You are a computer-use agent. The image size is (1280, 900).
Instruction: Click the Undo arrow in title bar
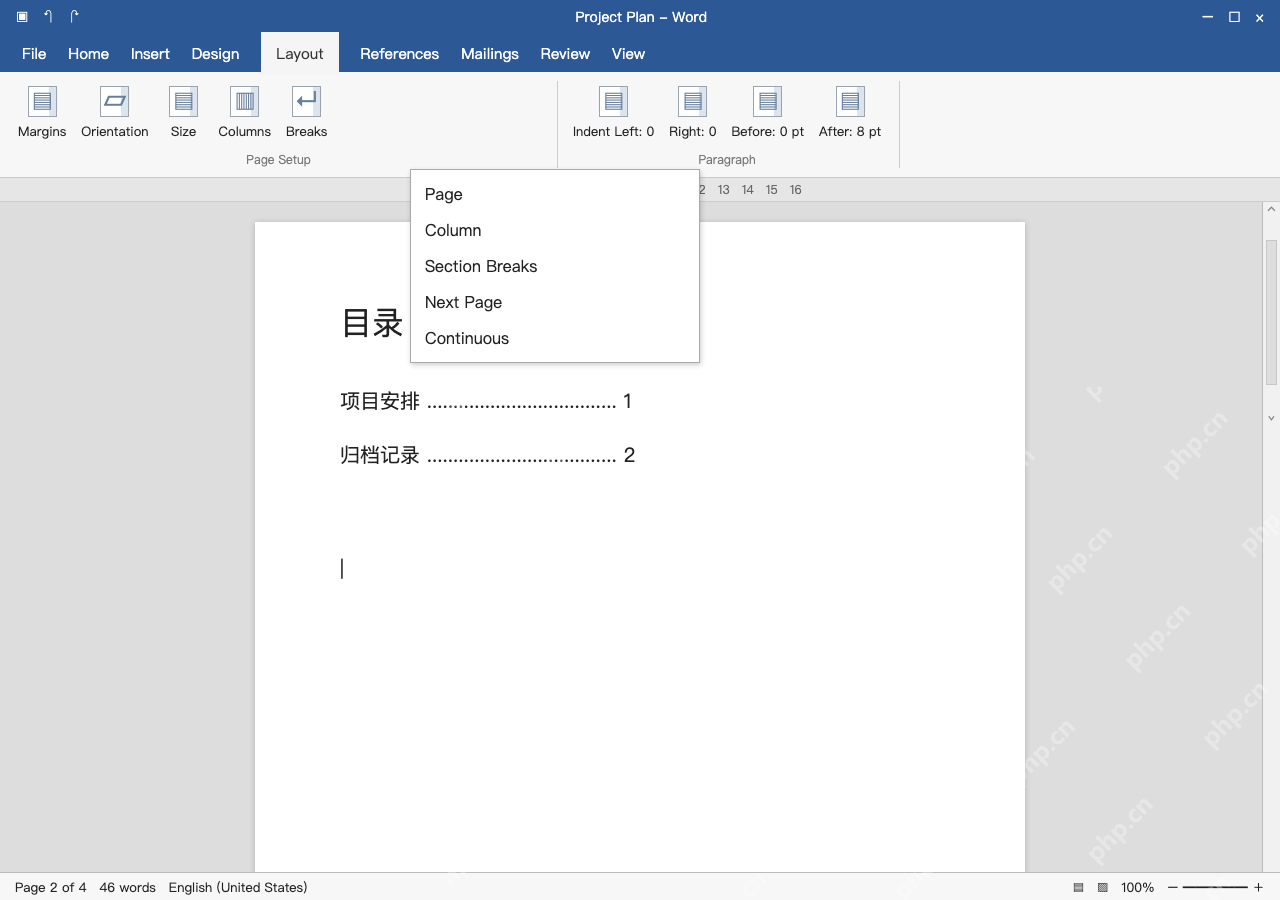(x=48, y=17)
